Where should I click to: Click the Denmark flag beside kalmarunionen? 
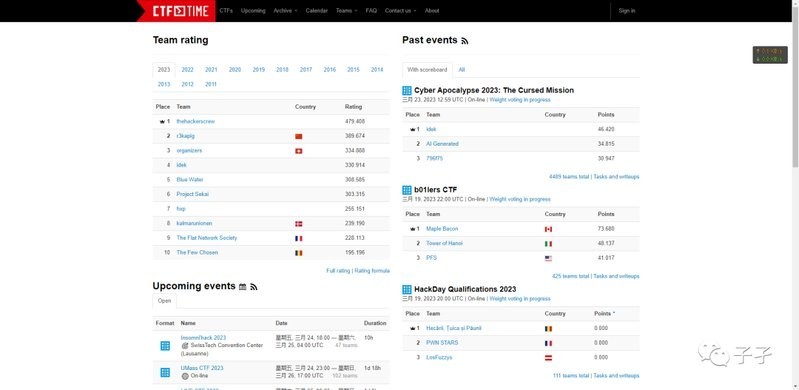[x=299, y=224]
